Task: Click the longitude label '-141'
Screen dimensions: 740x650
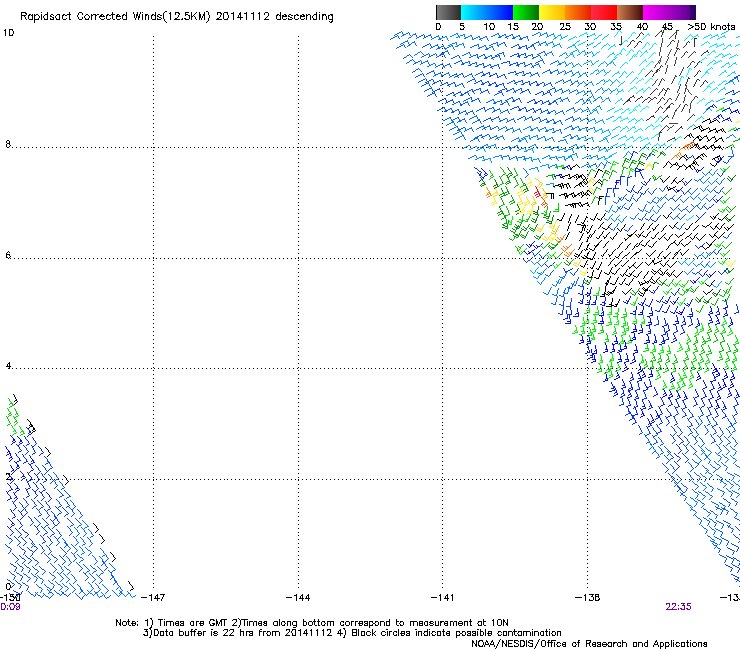Action: click(442, 598)
